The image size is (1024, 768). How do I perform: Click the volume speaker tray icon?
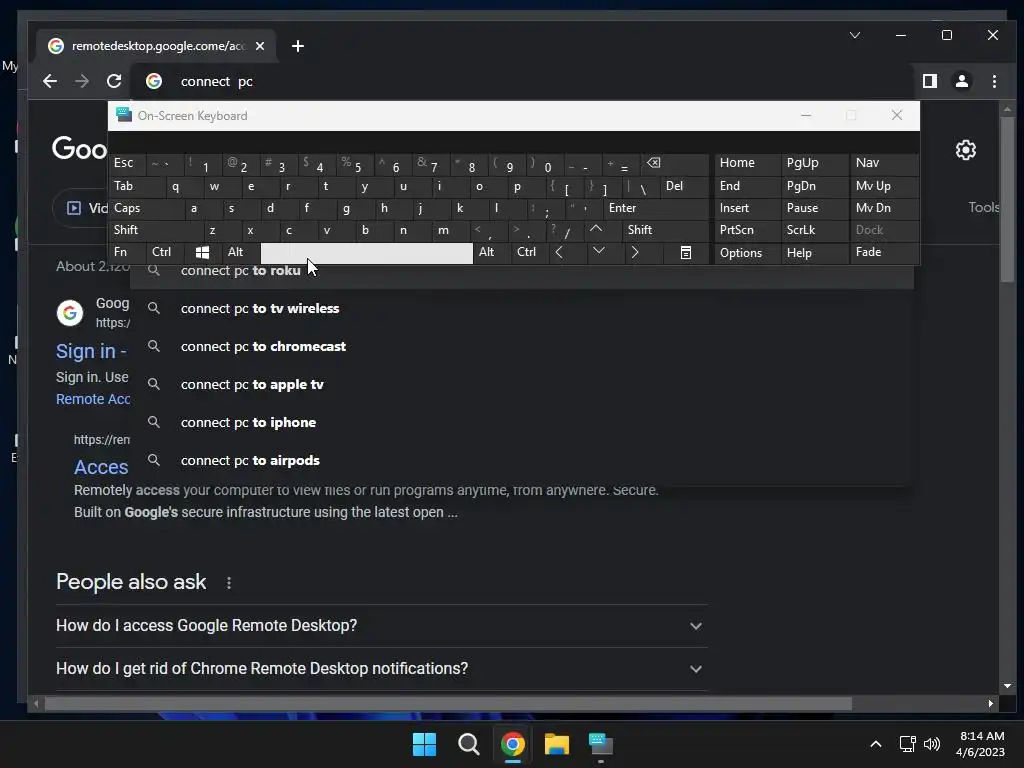[x=932, y=744]
